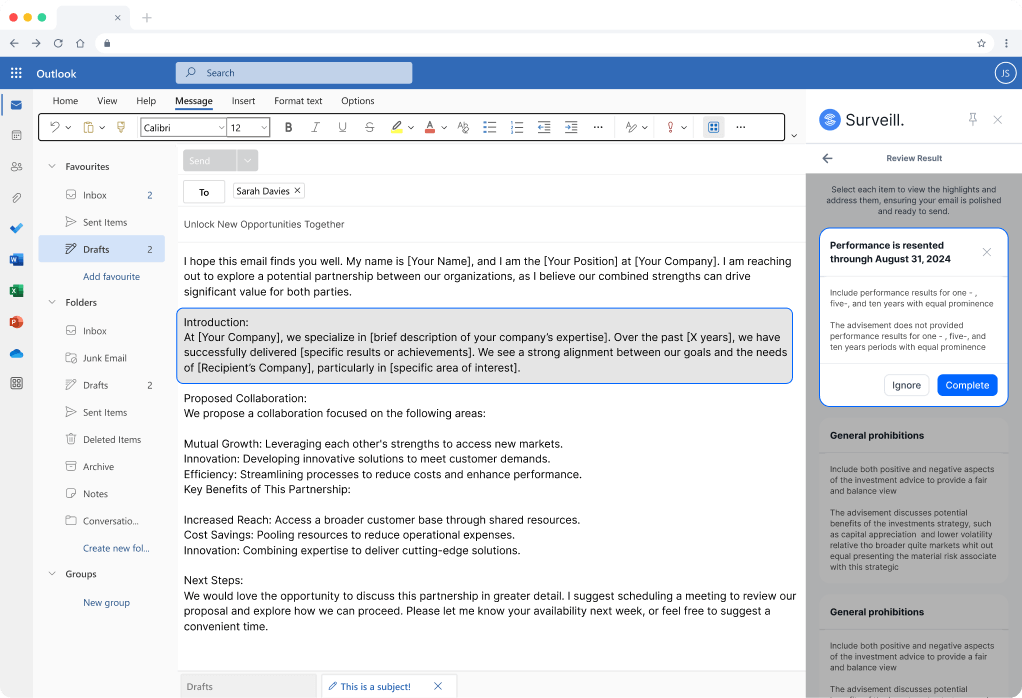Click the clear formatting icon
Image resolution: width=1022 pixels, height=698 pixels.
click(x=463, y=128)
